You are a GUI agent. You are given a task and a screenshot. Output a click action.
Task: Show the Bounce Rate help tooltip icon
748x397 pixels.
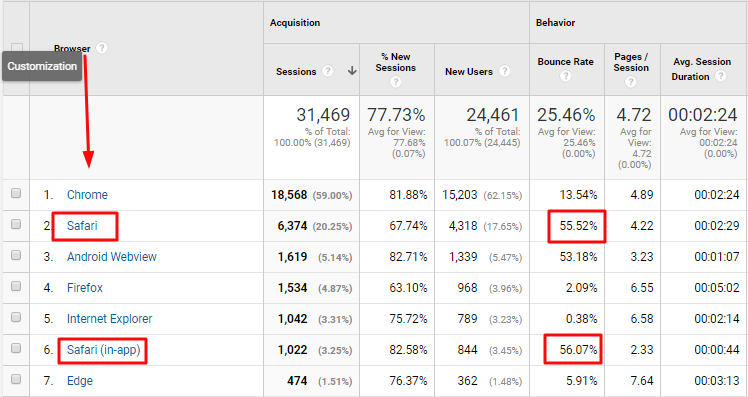coord(565,76)
